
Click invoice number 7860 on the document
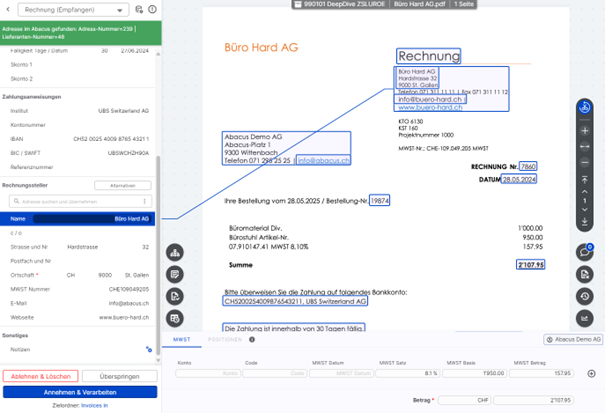[528, 166]
